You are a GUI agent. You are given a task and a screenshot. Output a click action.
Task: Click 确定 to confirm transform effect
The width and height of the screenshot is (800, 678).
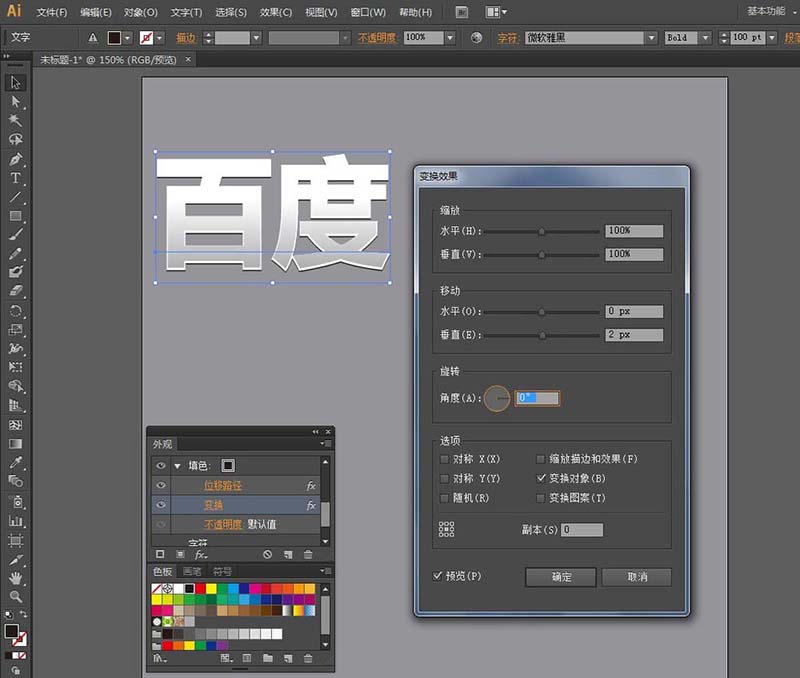[x=561, y=577]
